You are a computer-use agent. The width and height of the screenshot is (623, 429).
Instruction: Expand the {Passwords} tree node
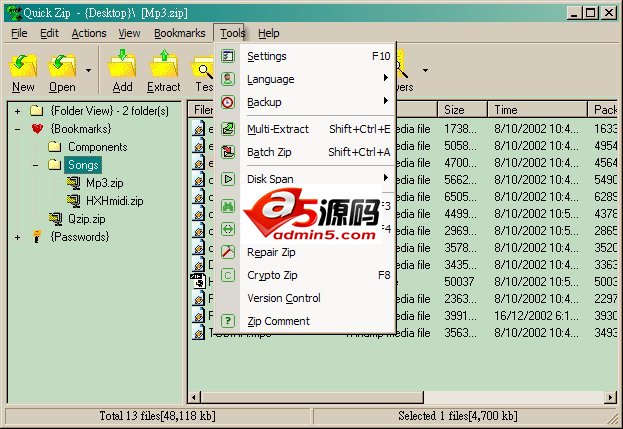pos(17,238)
